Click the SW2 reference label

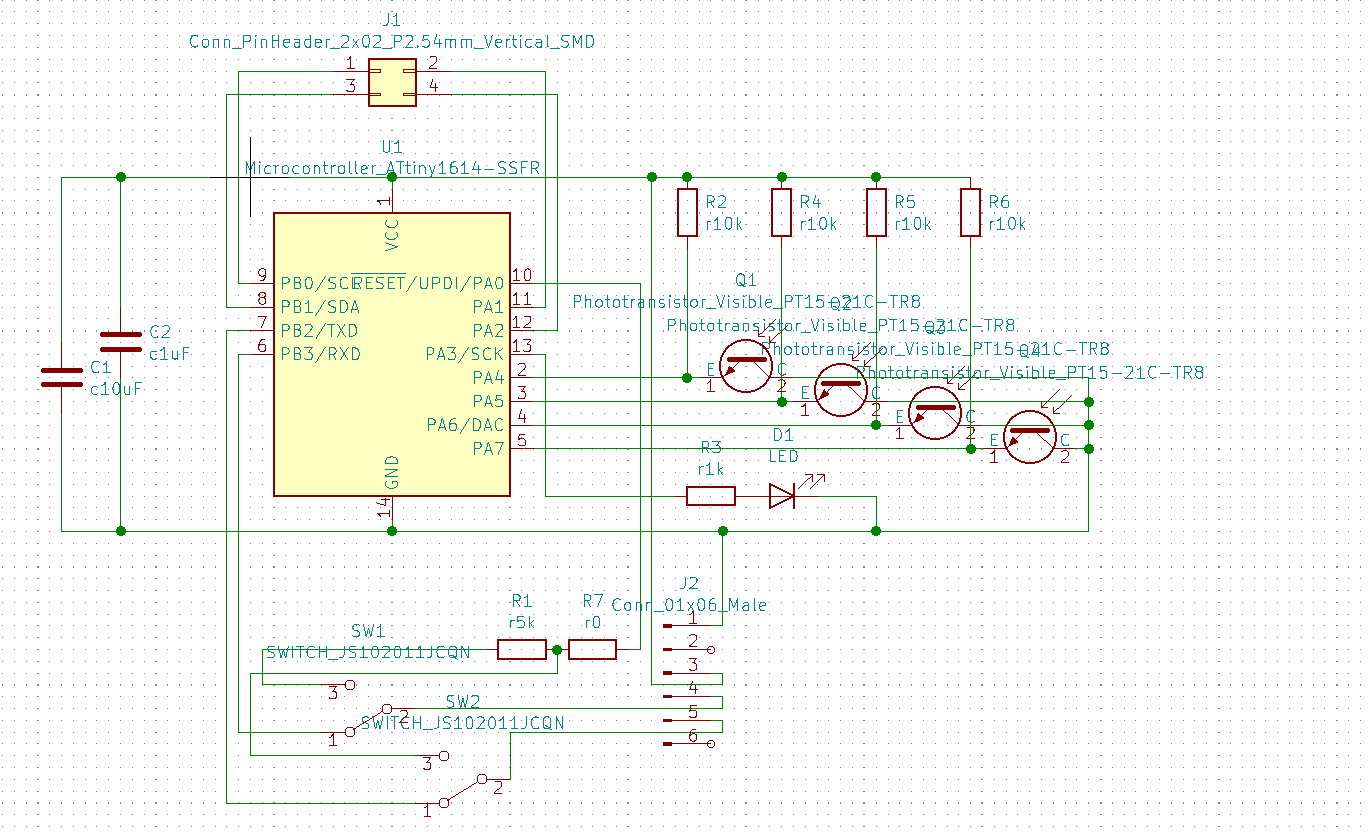tap(463, 701)
